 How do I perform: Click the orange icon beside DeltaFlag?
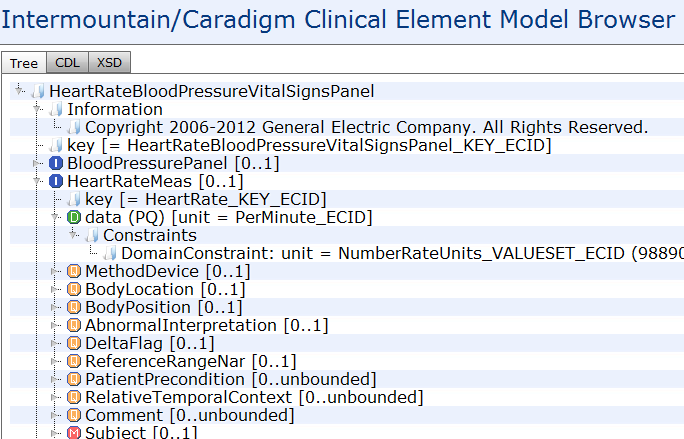[x=74, y=343]
